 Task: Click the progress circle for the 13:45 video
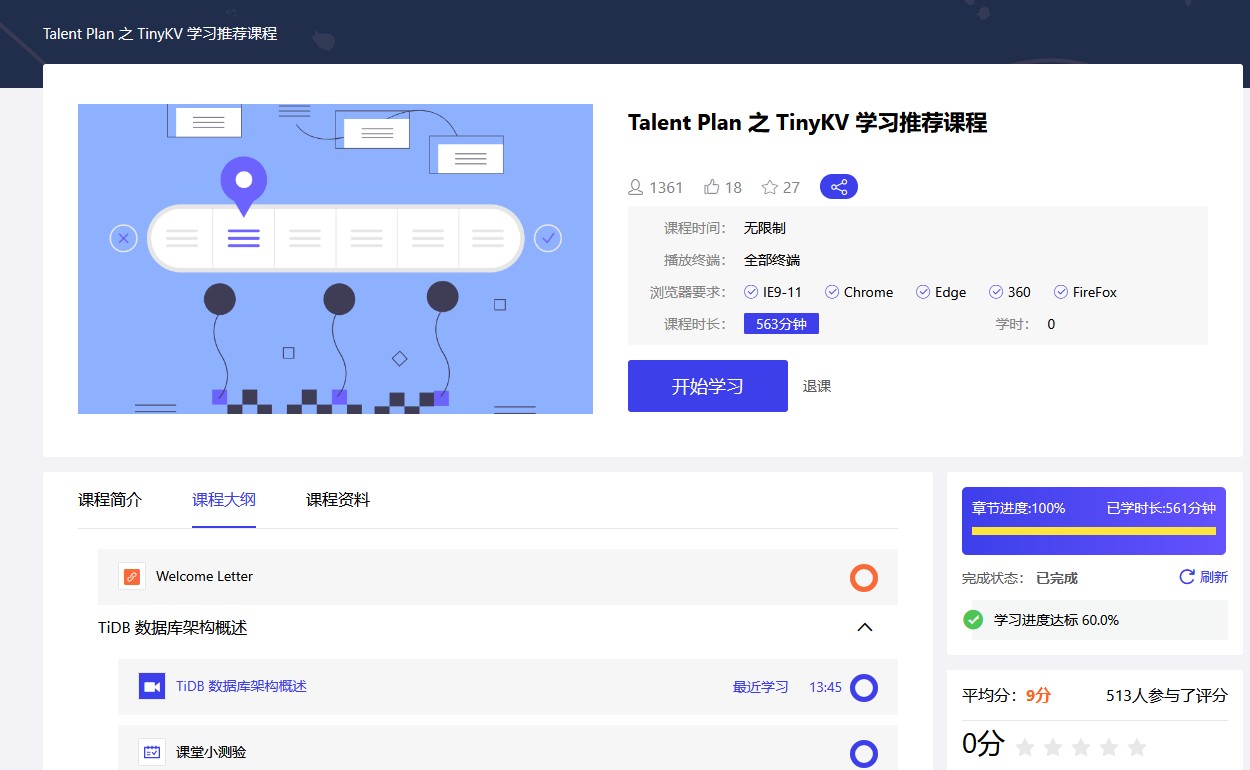[864, 687]
